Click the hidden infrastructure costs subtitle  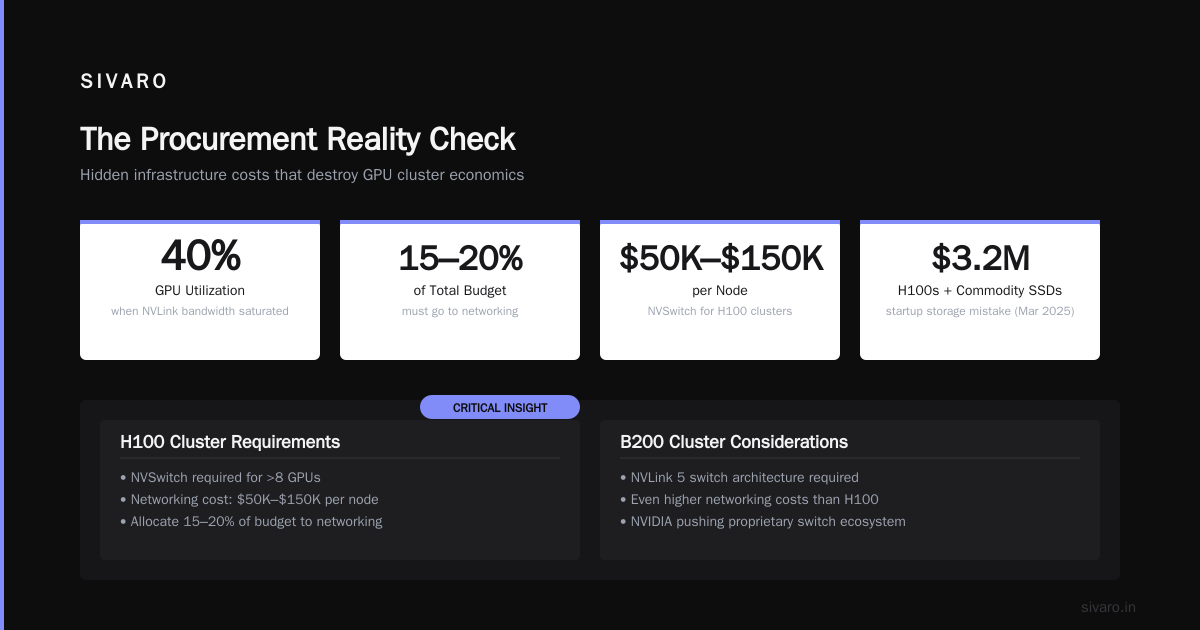[302, 175]
